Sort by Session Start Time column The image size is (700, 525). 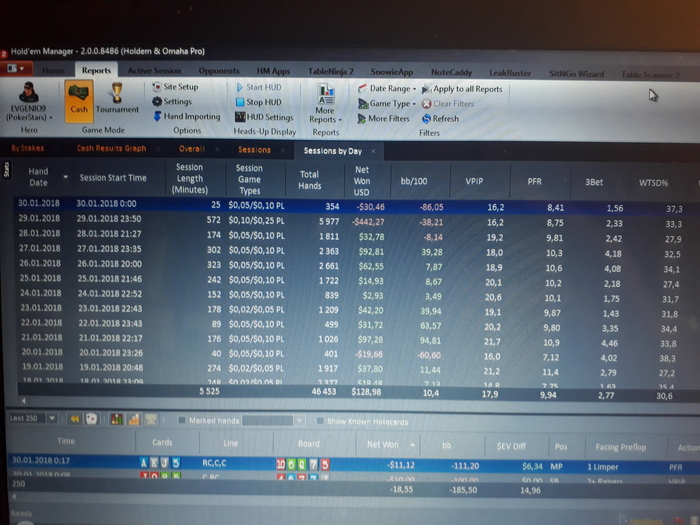113,178
